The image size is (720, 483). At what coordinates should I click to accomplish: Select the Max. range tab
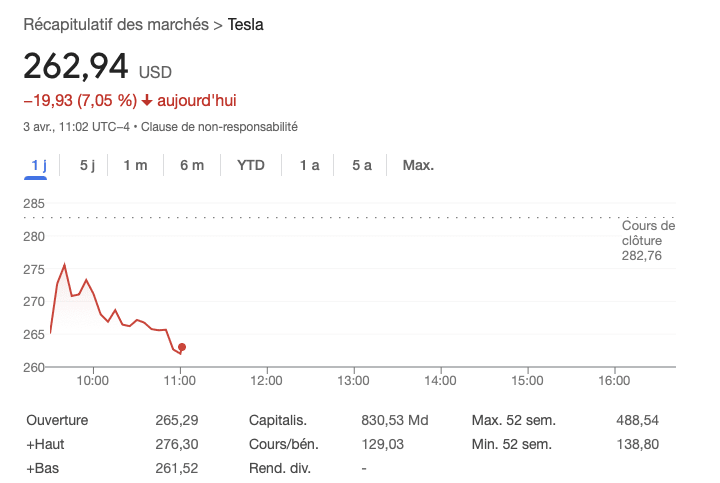coord(418,165)
